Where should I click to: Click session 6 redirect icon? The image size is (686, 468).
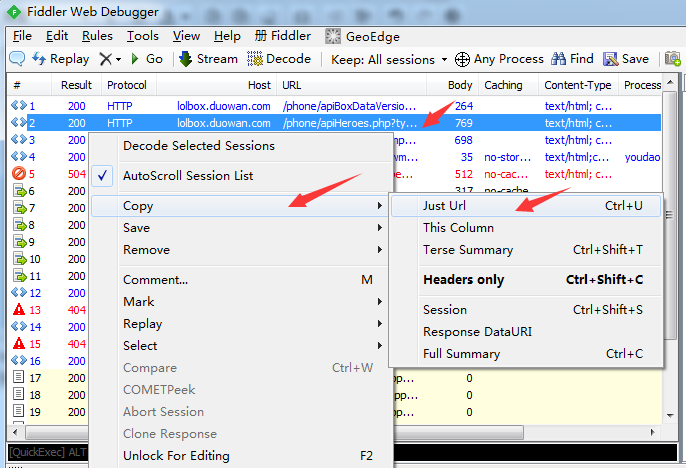point(20,191)
